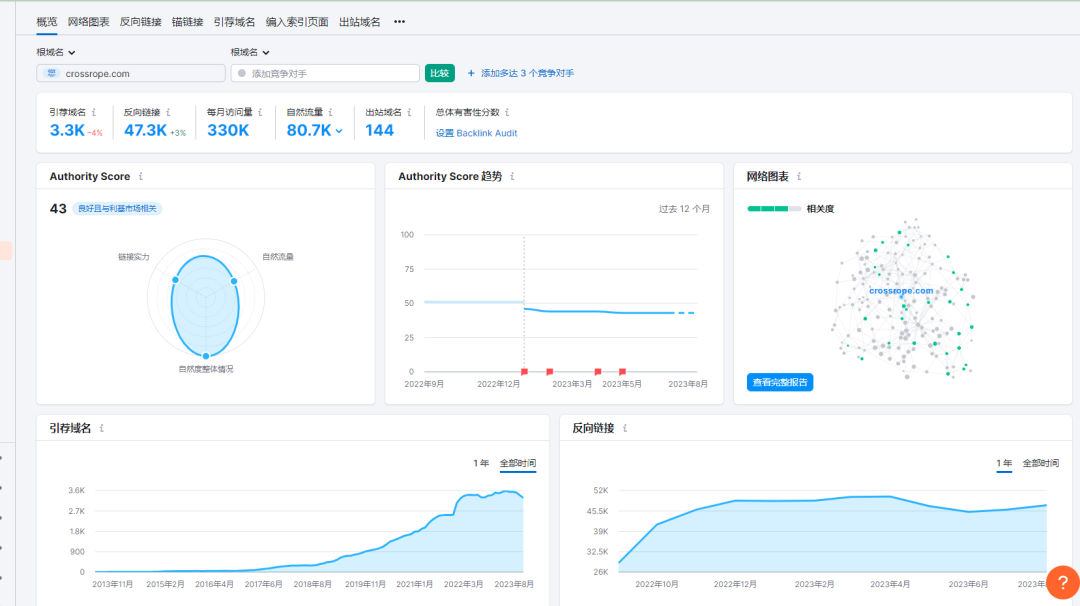Select 1 年 range in 引荐域名 chart
Viewport: 1080px width, 606px height.
coord(481,463)
